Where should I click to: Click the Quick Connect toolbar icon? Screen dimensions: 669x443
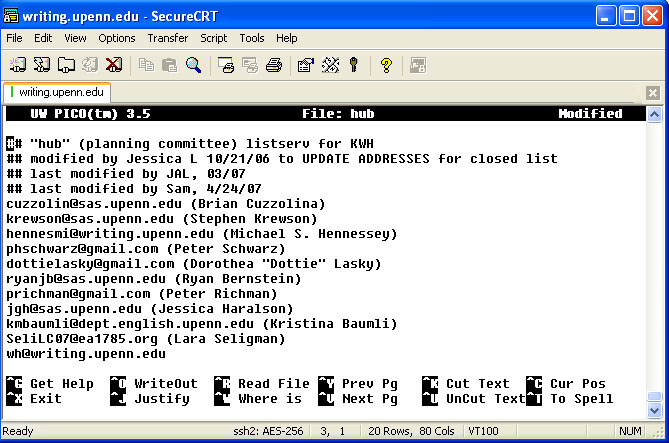[42, 65]
